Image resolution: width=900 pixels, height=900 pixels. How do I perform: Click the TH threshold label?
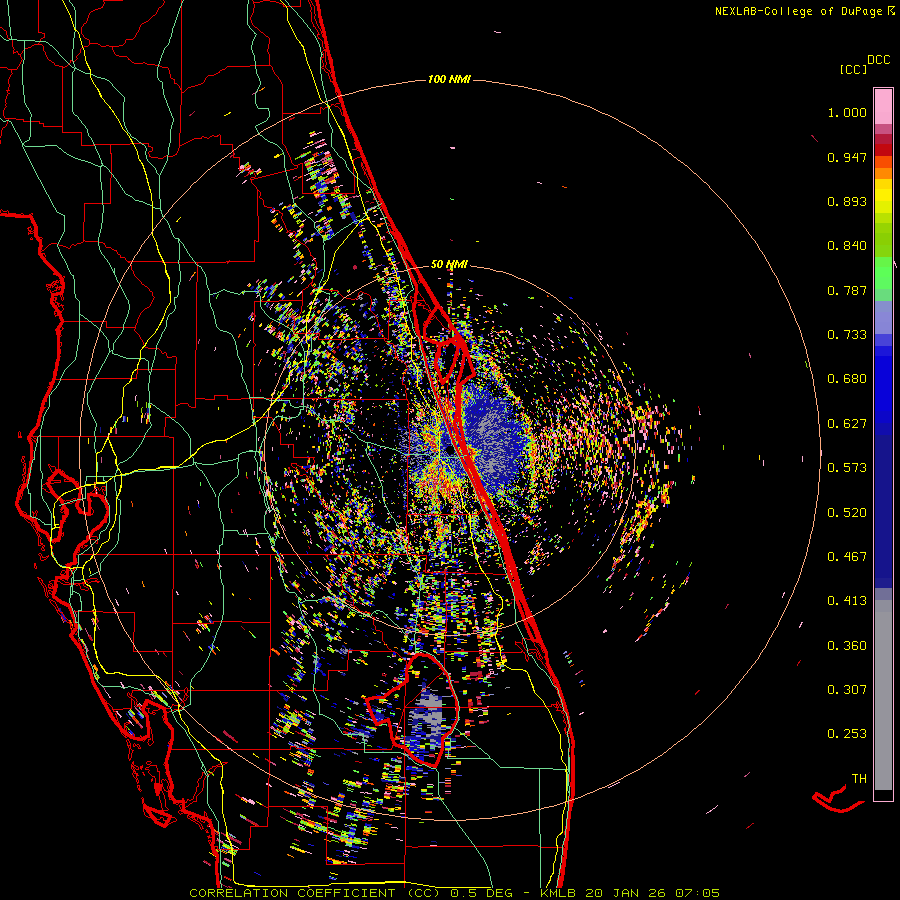pyautogui.click(x=859, y=779)
